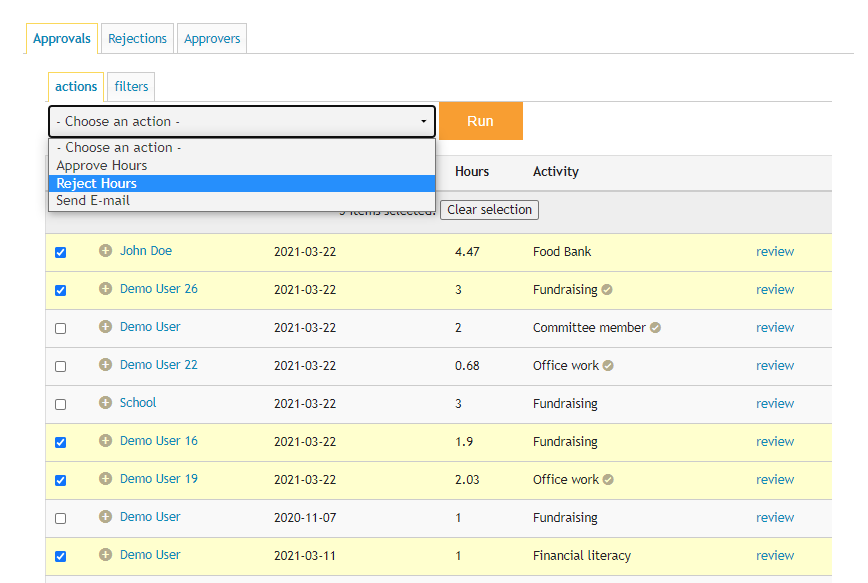Image resolution: width=868 pixels, height=583 pixels.
Task: Click plus icon beside Demo User 19
Action: pyautogui.click(x=105, y=479)
